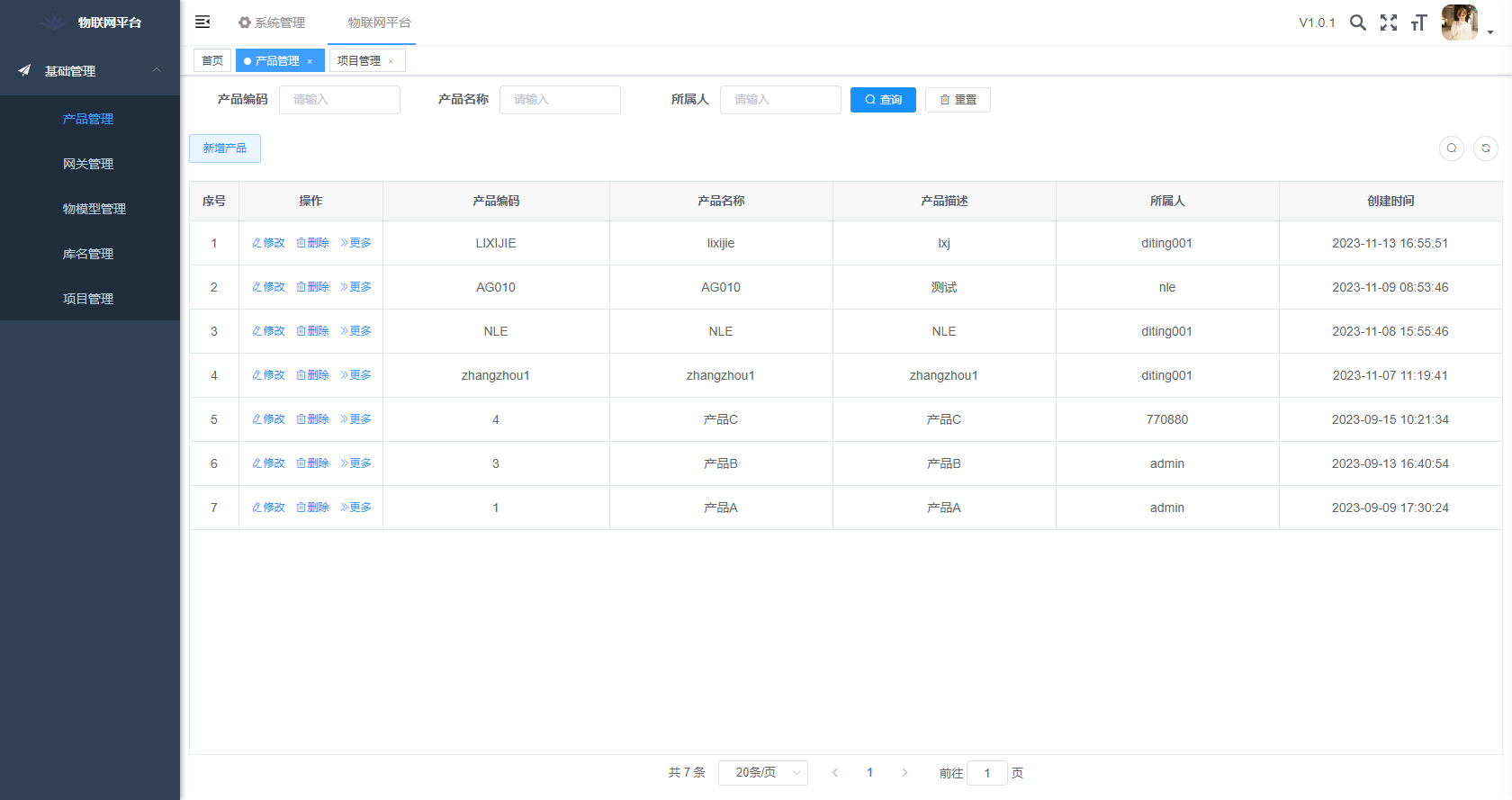Screen dimensions: 1512x800
Task: Open the 20条/页 page size dropdown
Action: (762, 773)
